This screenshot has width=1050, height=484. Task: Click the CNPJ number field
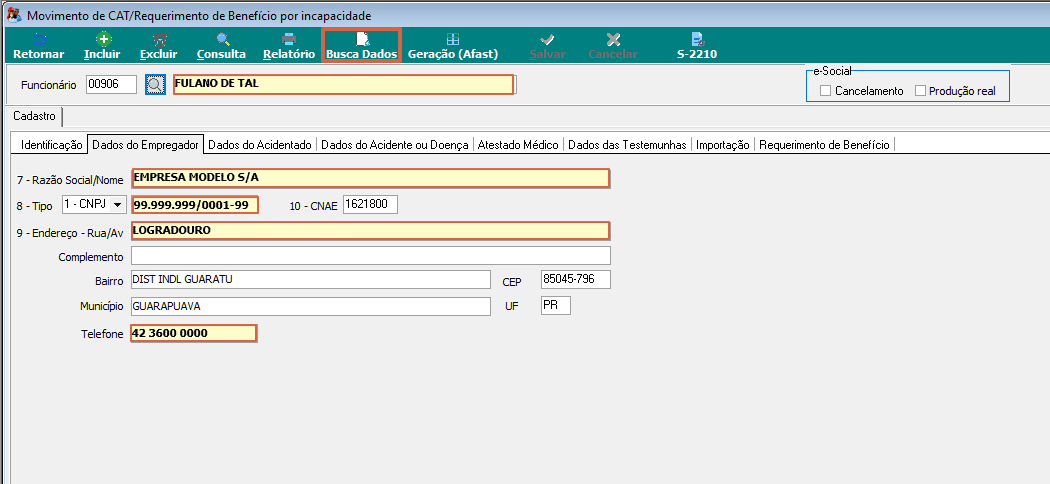[x=195, y=205]
